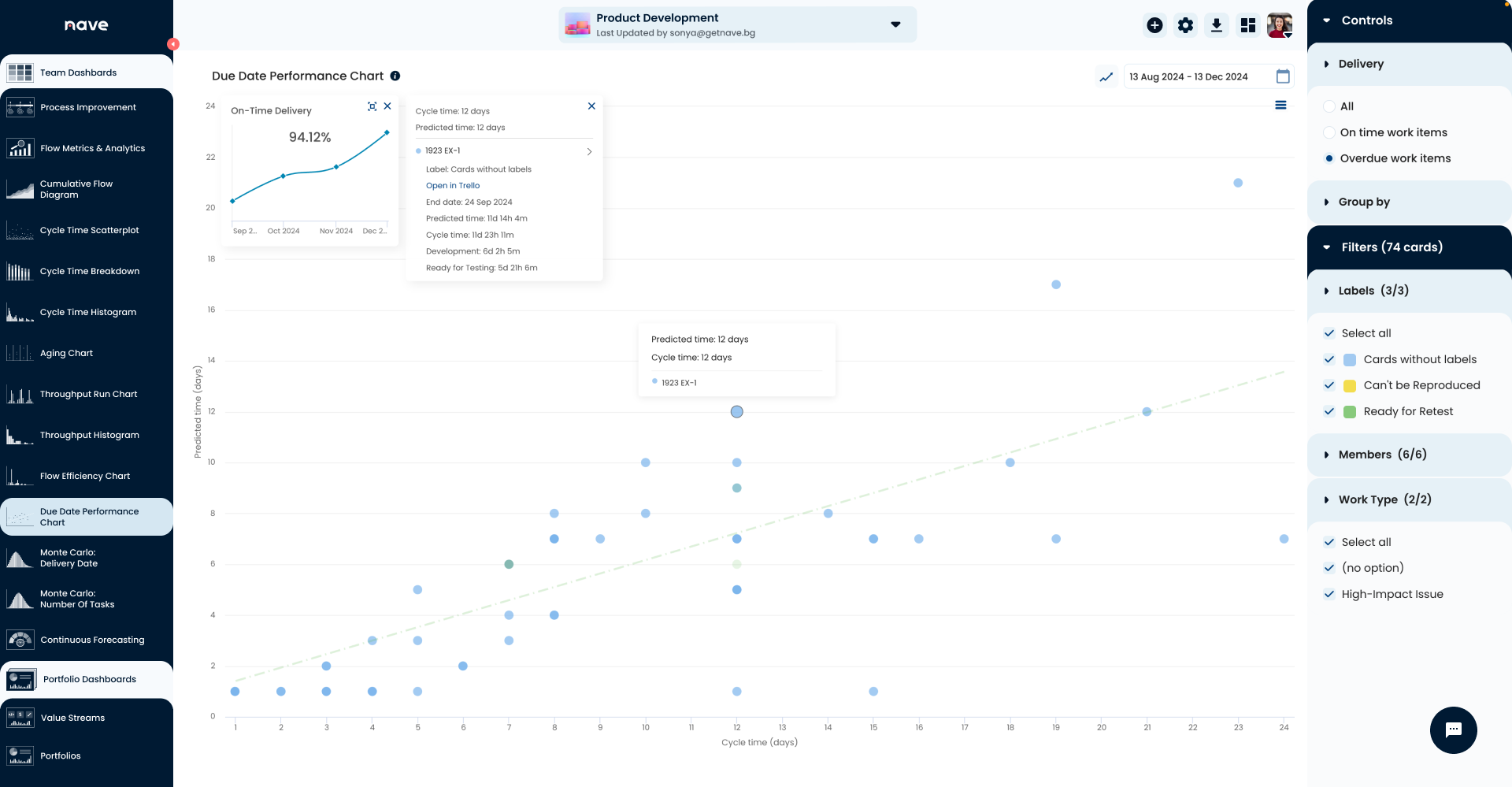
Task: Click the Open in Trello link
Action: click(452, 186)
